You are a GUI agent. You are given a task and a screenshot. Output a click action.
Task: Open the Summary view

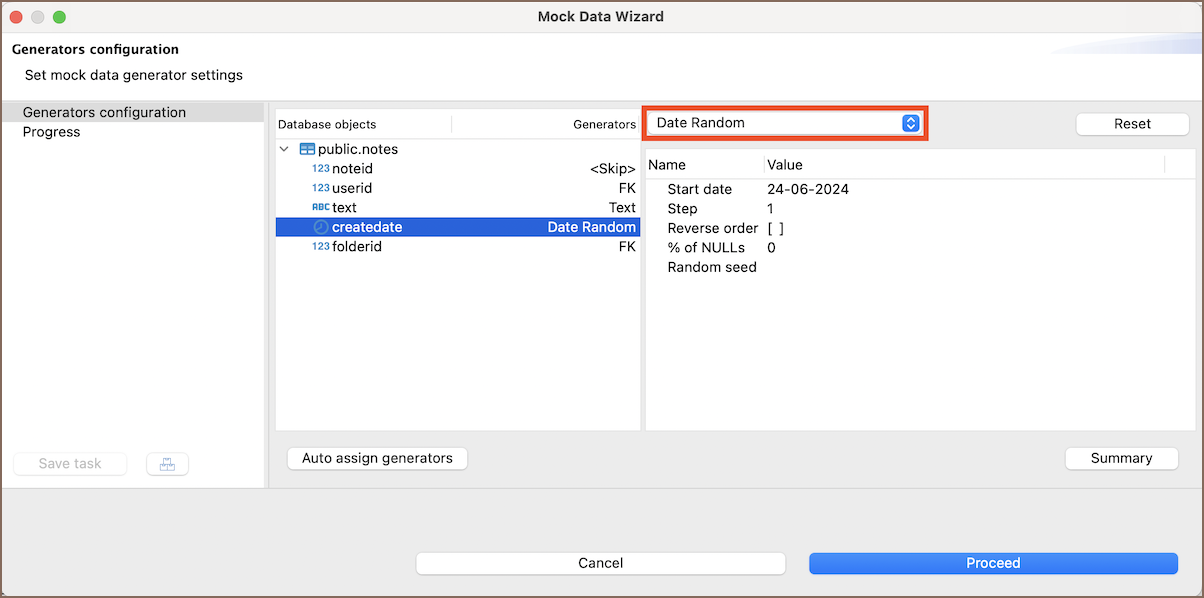[x=1121, y=458]
